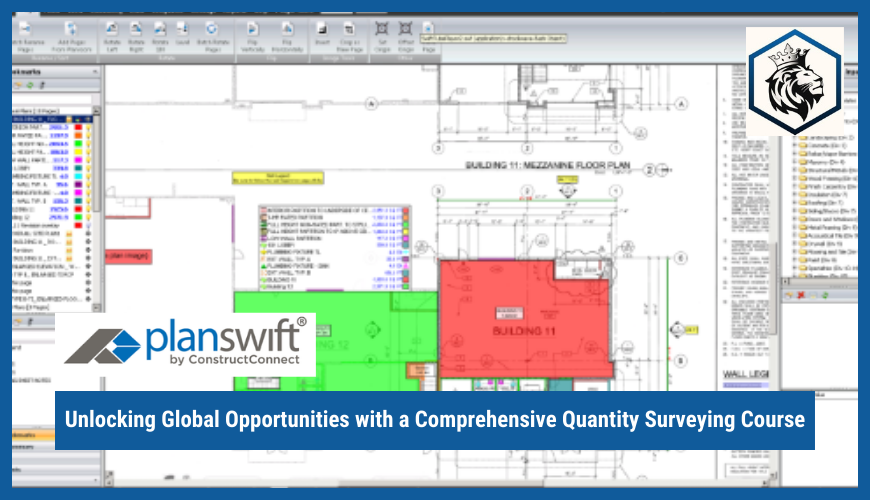Select the Doors and Windows folder

click(830, 219)
